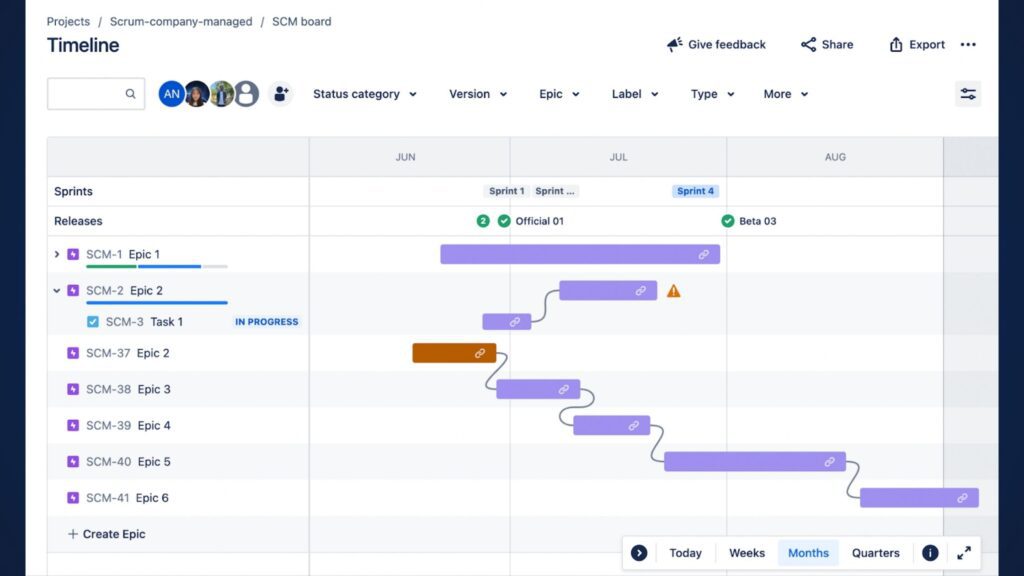Viewport: 1024px width, 576px height.
Task: Click link icon on orange SCM-37 bar
Action: (x=480, y=353)
